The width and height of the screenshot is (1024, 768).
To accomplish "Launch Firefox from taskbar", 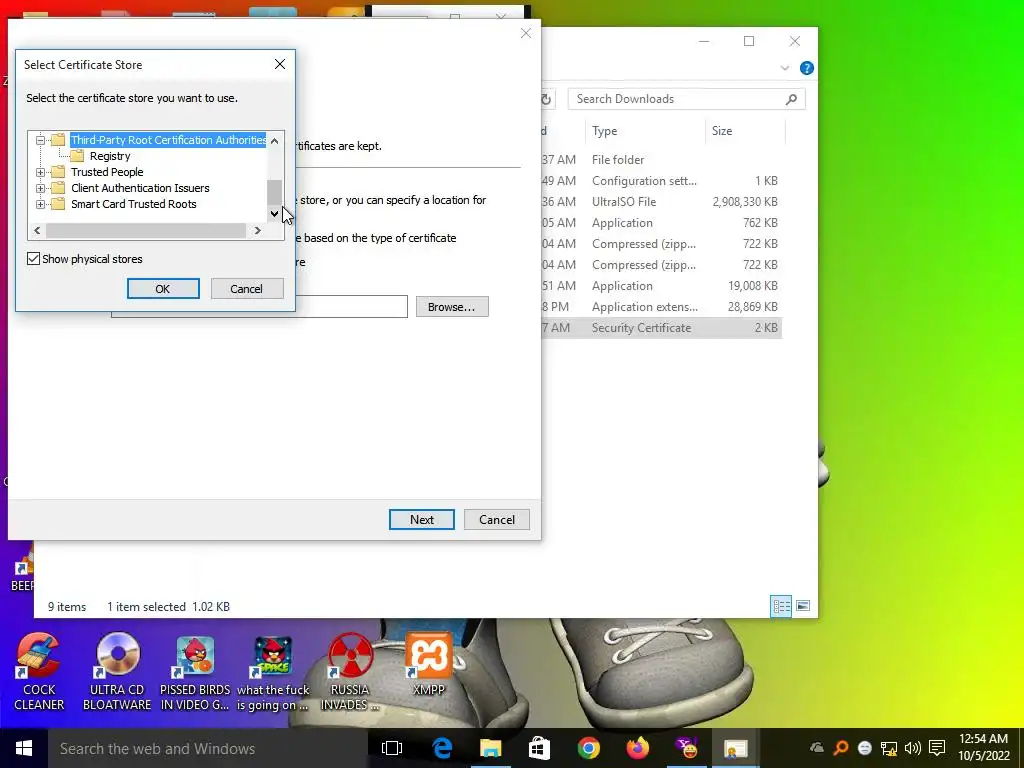I will click(637, 748).
